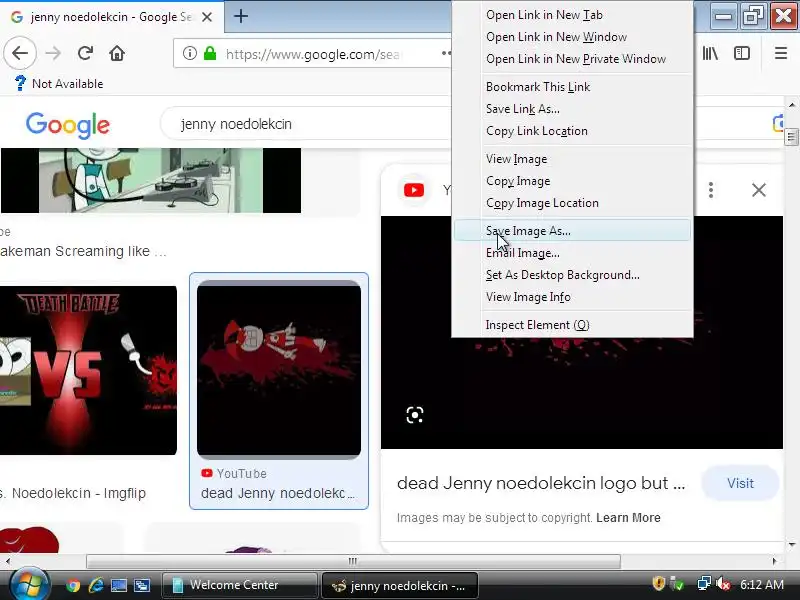Click the Switch between windows icon
The height and width of the screenshot is (600, 800).
click(141, 585)
